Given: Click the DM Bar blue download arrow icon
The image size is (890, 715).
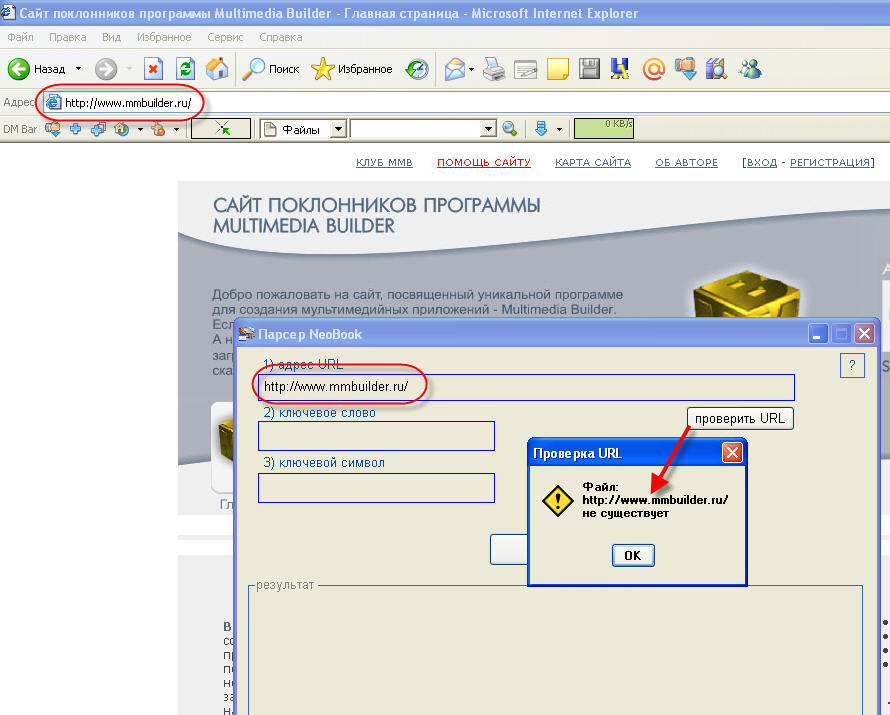Looking at the screenshot, I should coord(541,129).
